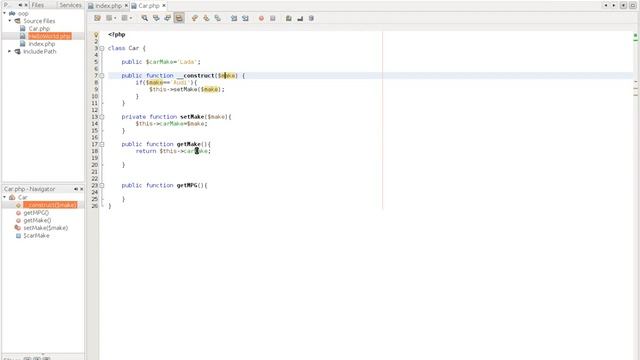Screen dimensions: 640x360
Task: Collapse getMPG fold at line 23
Action: (x=102, y=185)
